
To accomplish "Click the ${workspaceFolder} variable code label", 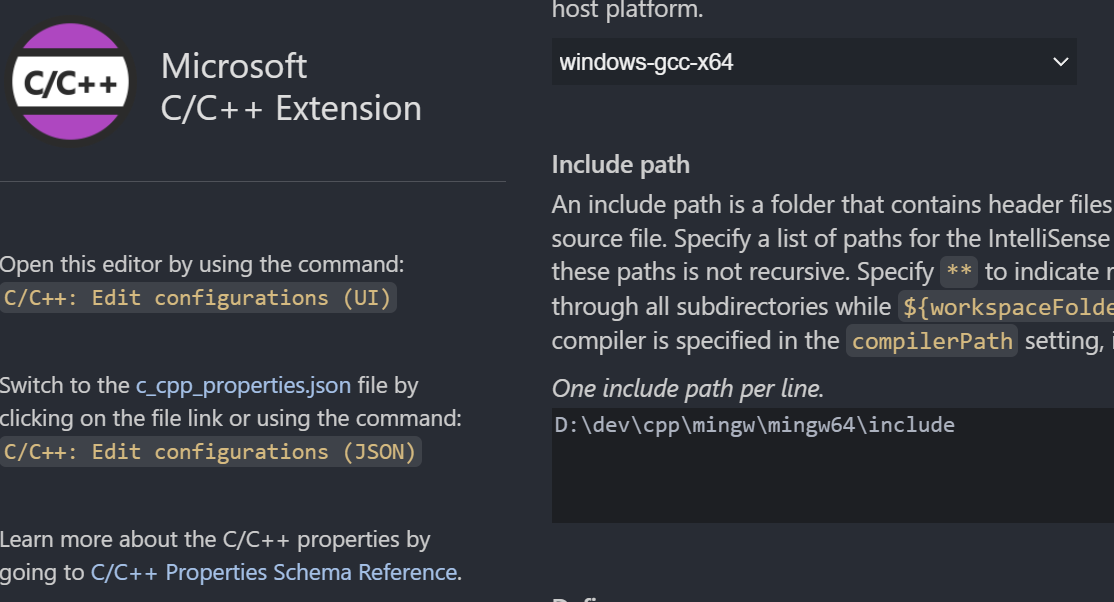I will click(x=1006, y=306).
